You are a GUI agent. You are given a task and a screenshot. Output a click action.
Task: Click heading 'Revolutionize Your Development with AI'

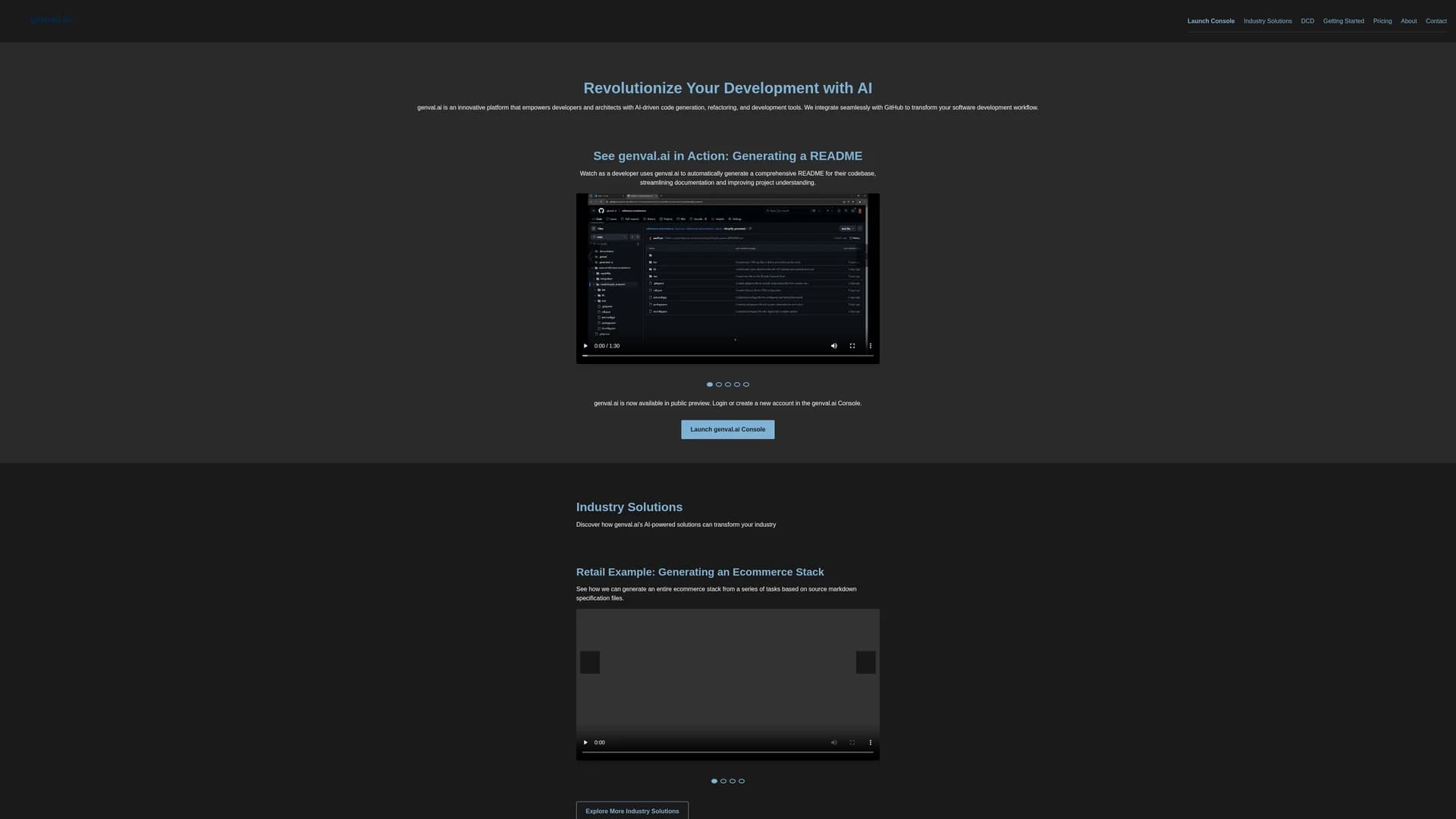pyautogui.click(x=727, y=88)
